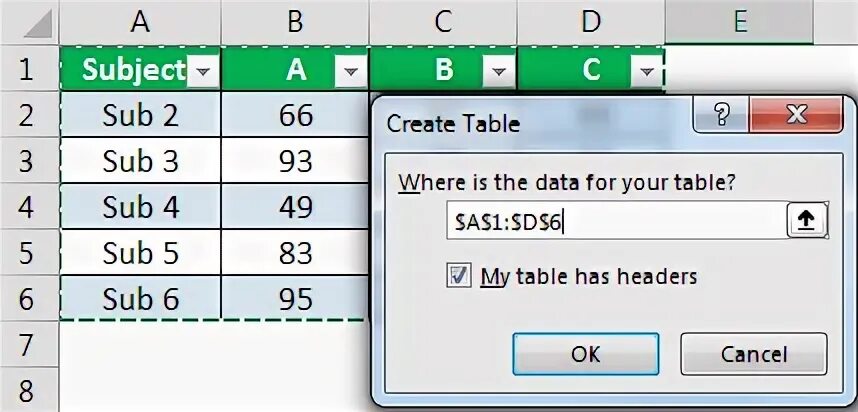Toggle the My table has headers checkbox

pos(459,276)
